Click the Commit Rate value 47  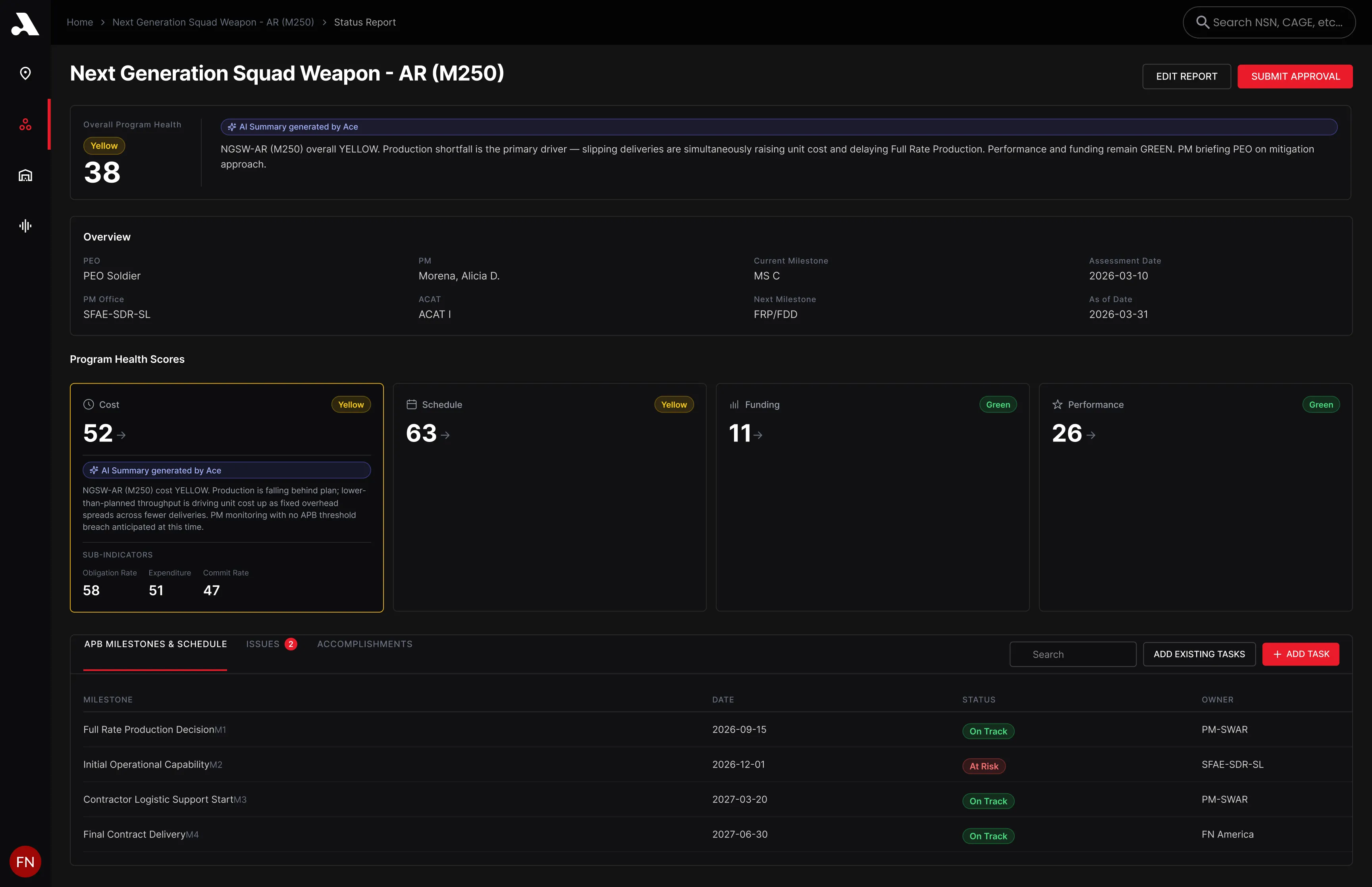coord(211,590)
